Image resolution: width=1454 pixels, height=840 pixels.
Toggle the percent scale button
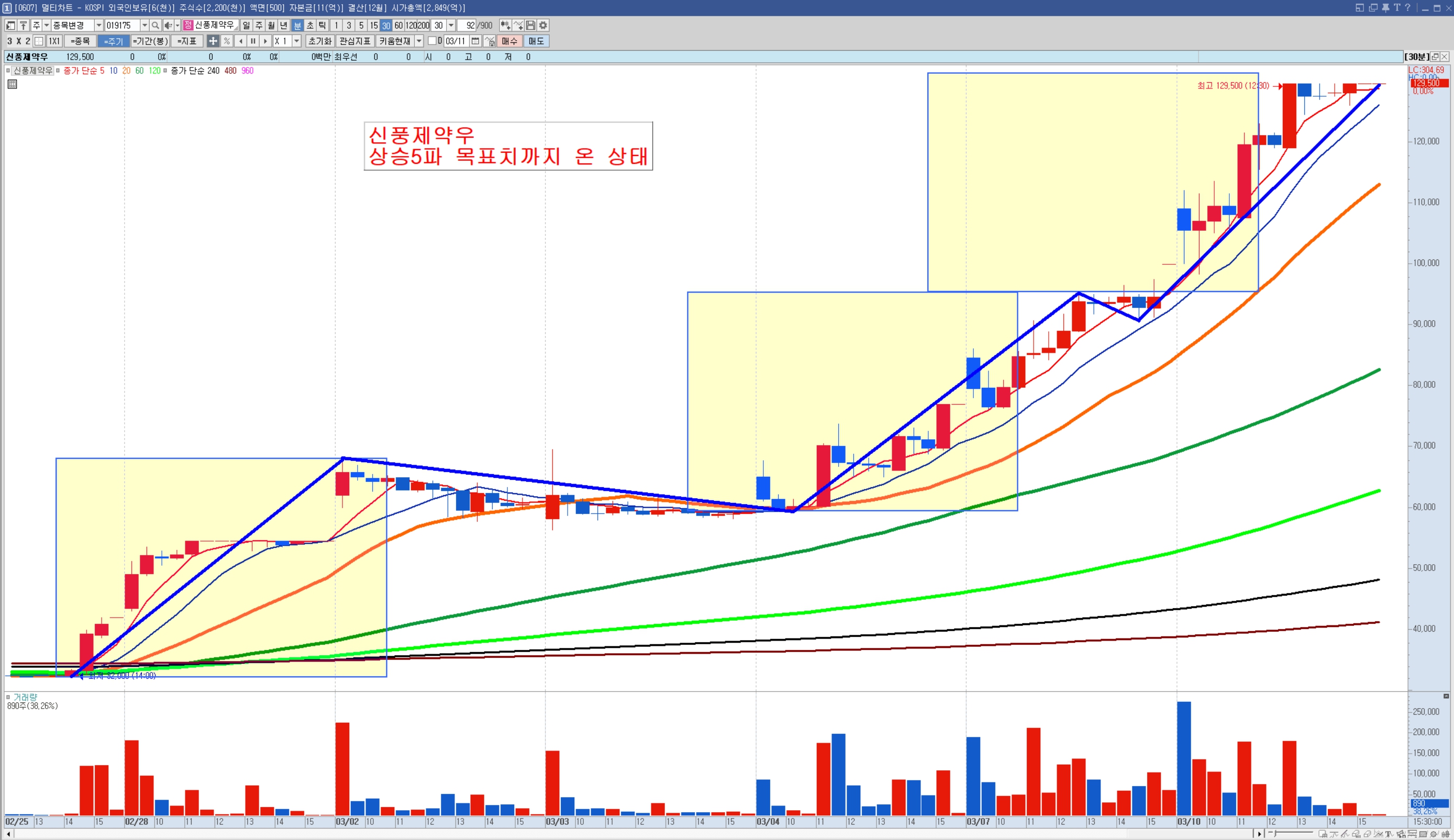click(x=227, y=41)
